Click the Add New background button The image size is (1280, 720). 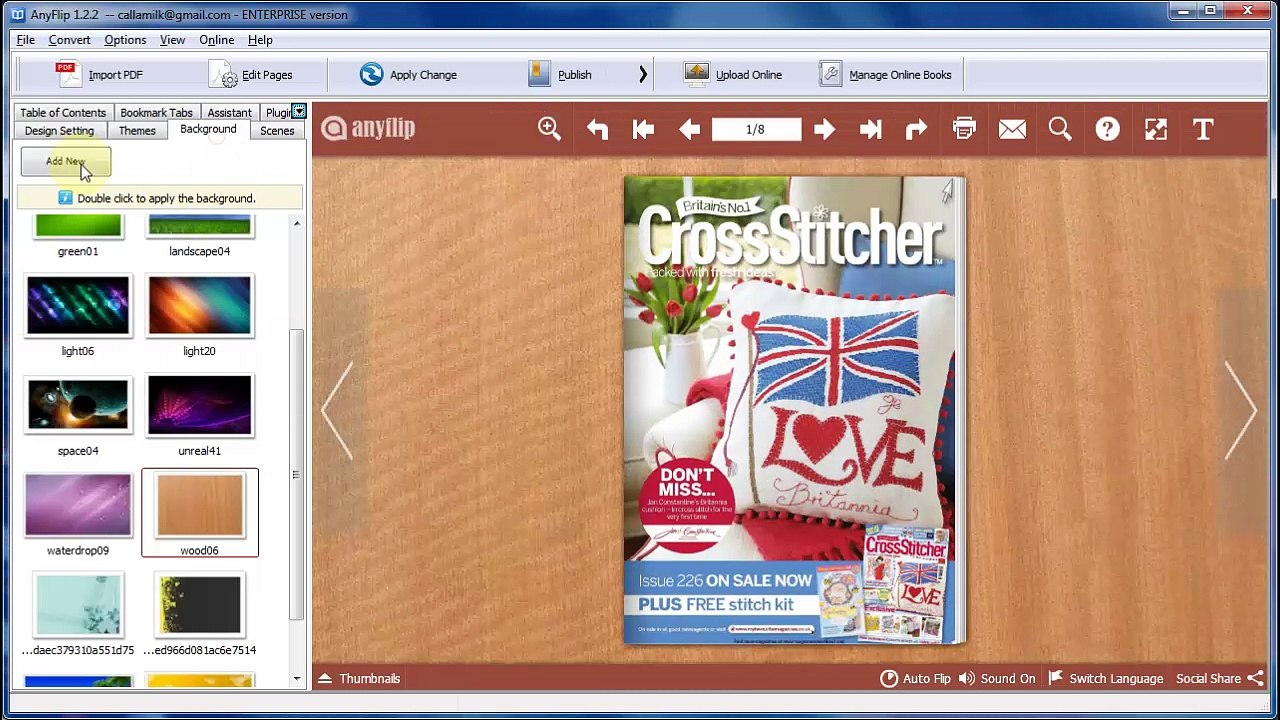point(65,161)
